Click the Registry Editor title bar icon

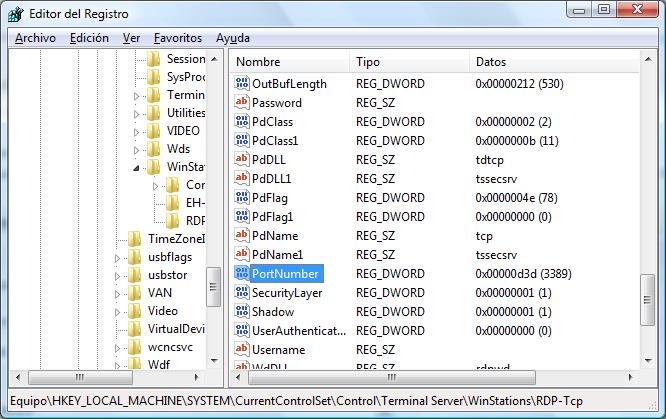(x=16, y=14)
